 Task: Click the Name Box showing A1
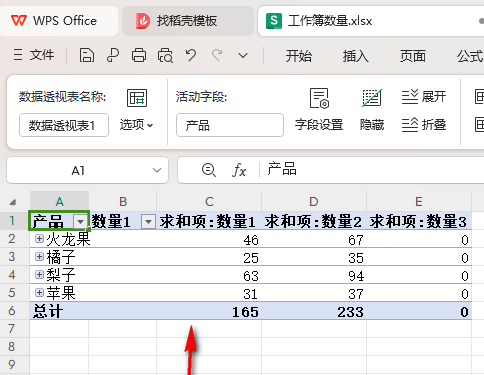[78, 170]
